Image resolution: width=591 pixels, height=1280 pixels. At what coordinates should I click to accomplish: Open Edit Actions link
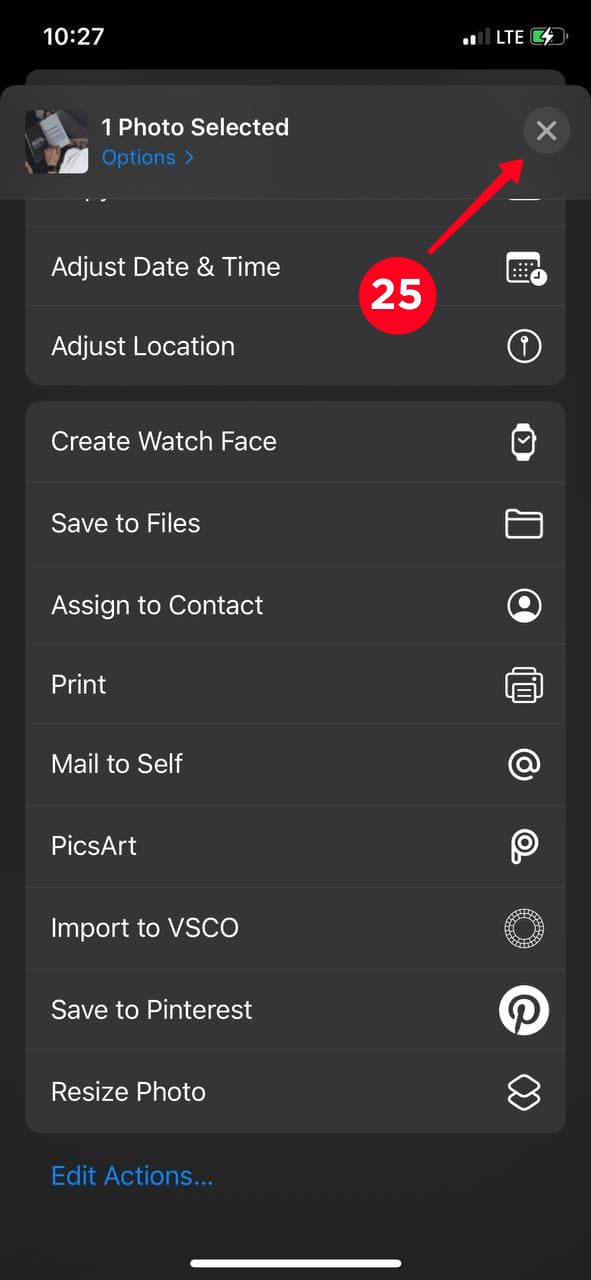pyautogui.click(x=132, y=1176)
